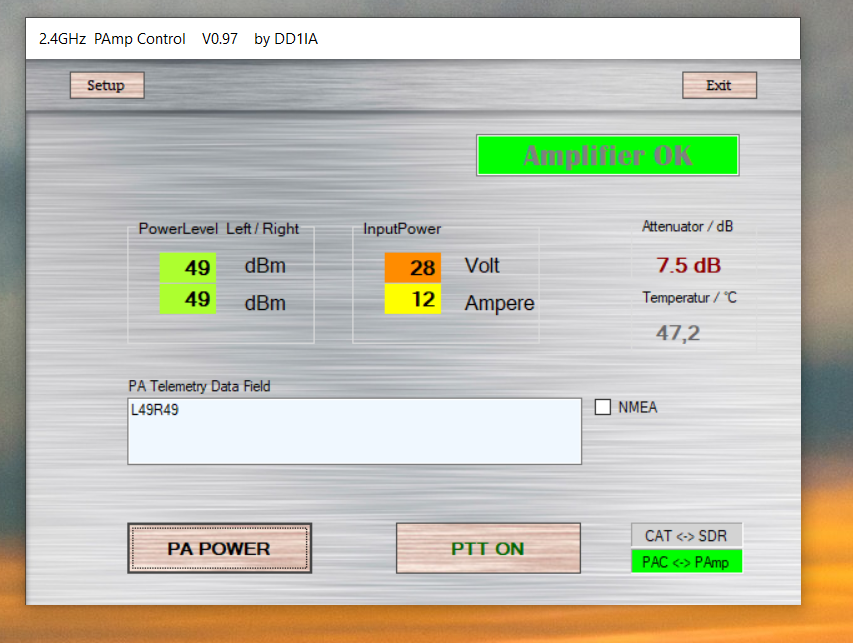Click the CAT <-> SDR status indicator
853x643 pixels.
pyautogui.click(x=686, y=536)
